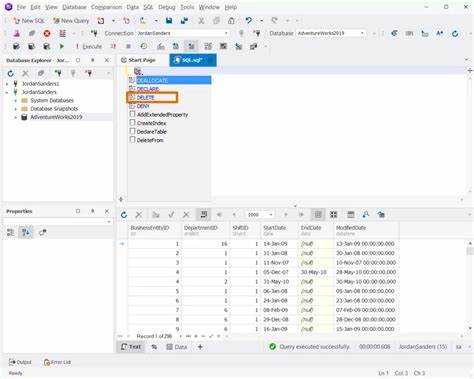
Task: Open the Error List panel tab
Action: [57, 362]
